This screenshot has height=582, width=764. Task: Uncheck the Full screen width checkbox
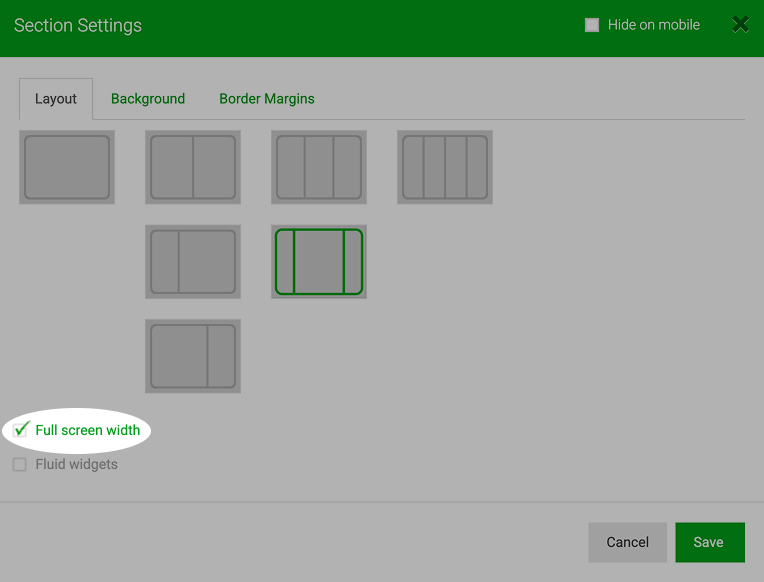20,430
